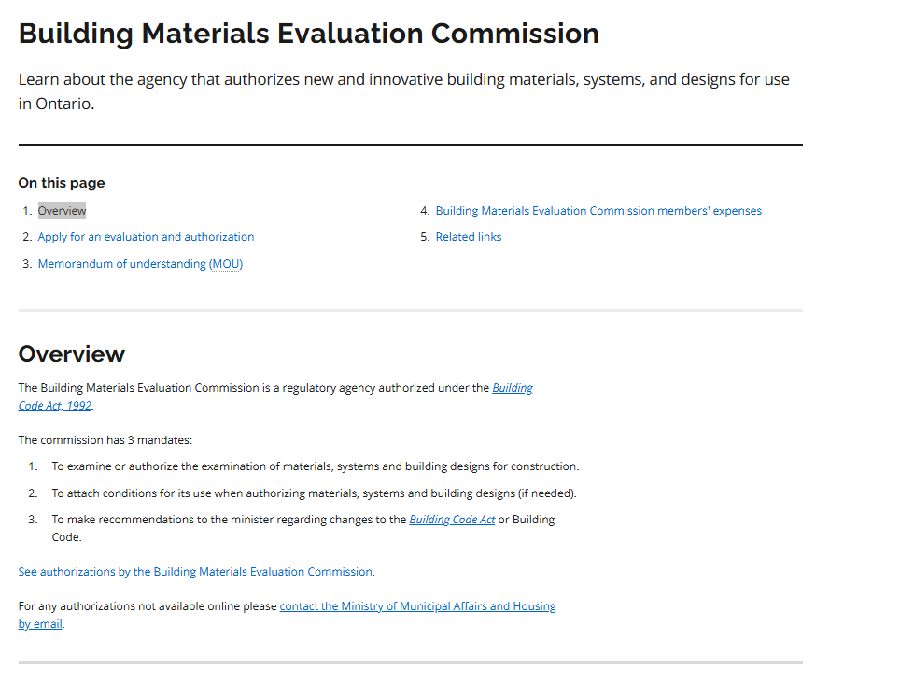Jump to the Related links section
Viewport: 900px width, 681px height.
click(x=468, y=237)
